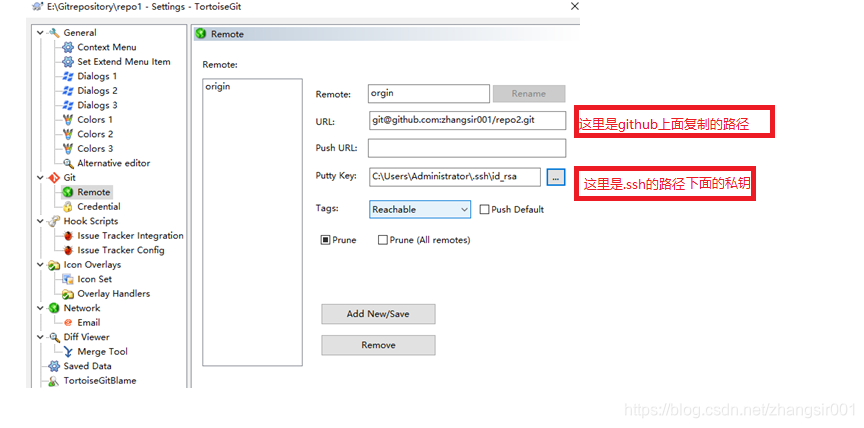Click the Icon Overlays folder icon
Viewport: 864px width, 428px height.
[54, 265]
